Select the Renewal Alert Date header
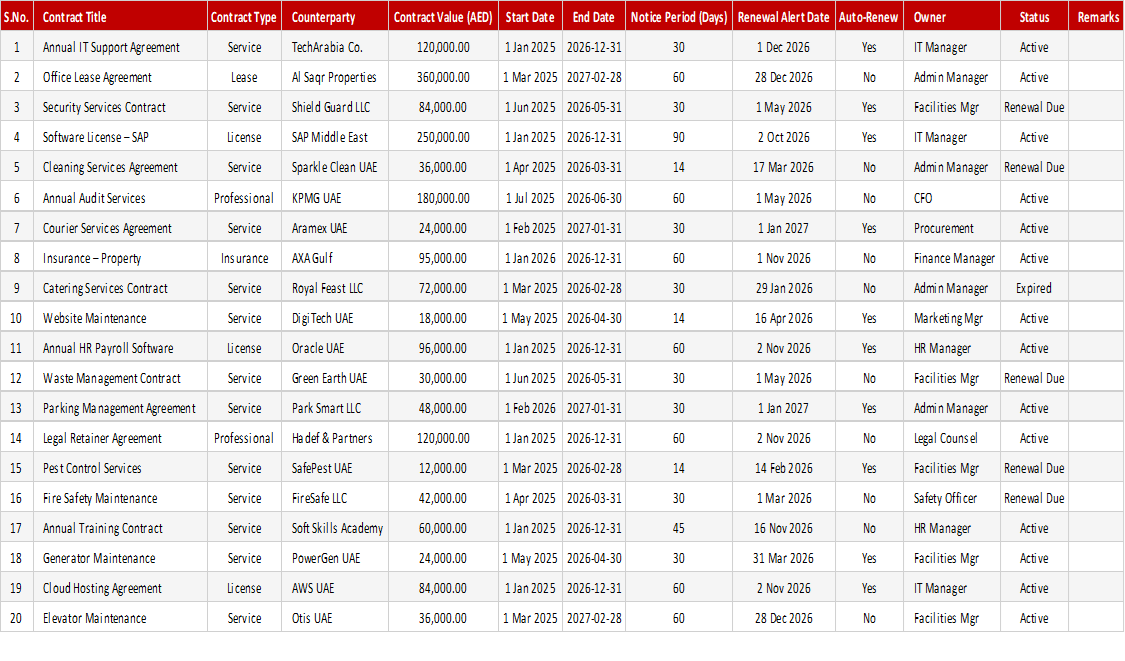 (x=783, y=17)
